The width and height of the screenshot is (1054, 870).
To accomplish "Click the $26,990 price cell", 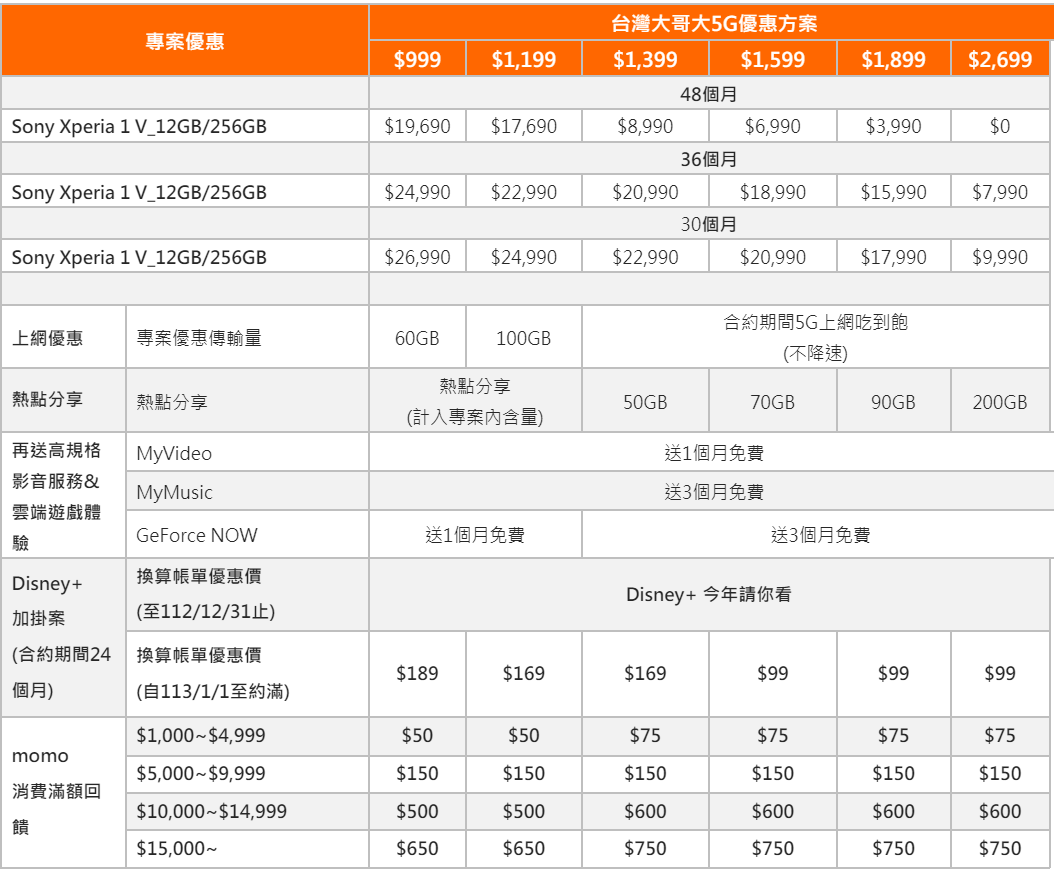I will pyautogui.click(x=417, y=257).
